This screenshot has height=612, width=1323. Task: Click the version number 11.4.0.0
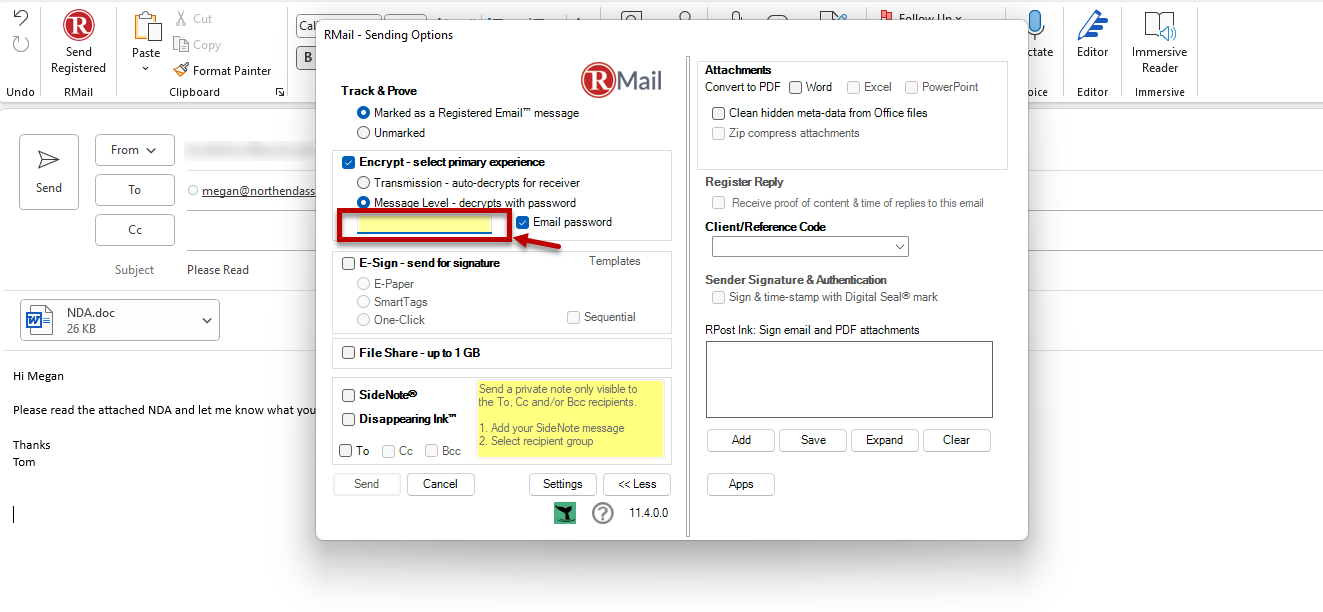649,513
